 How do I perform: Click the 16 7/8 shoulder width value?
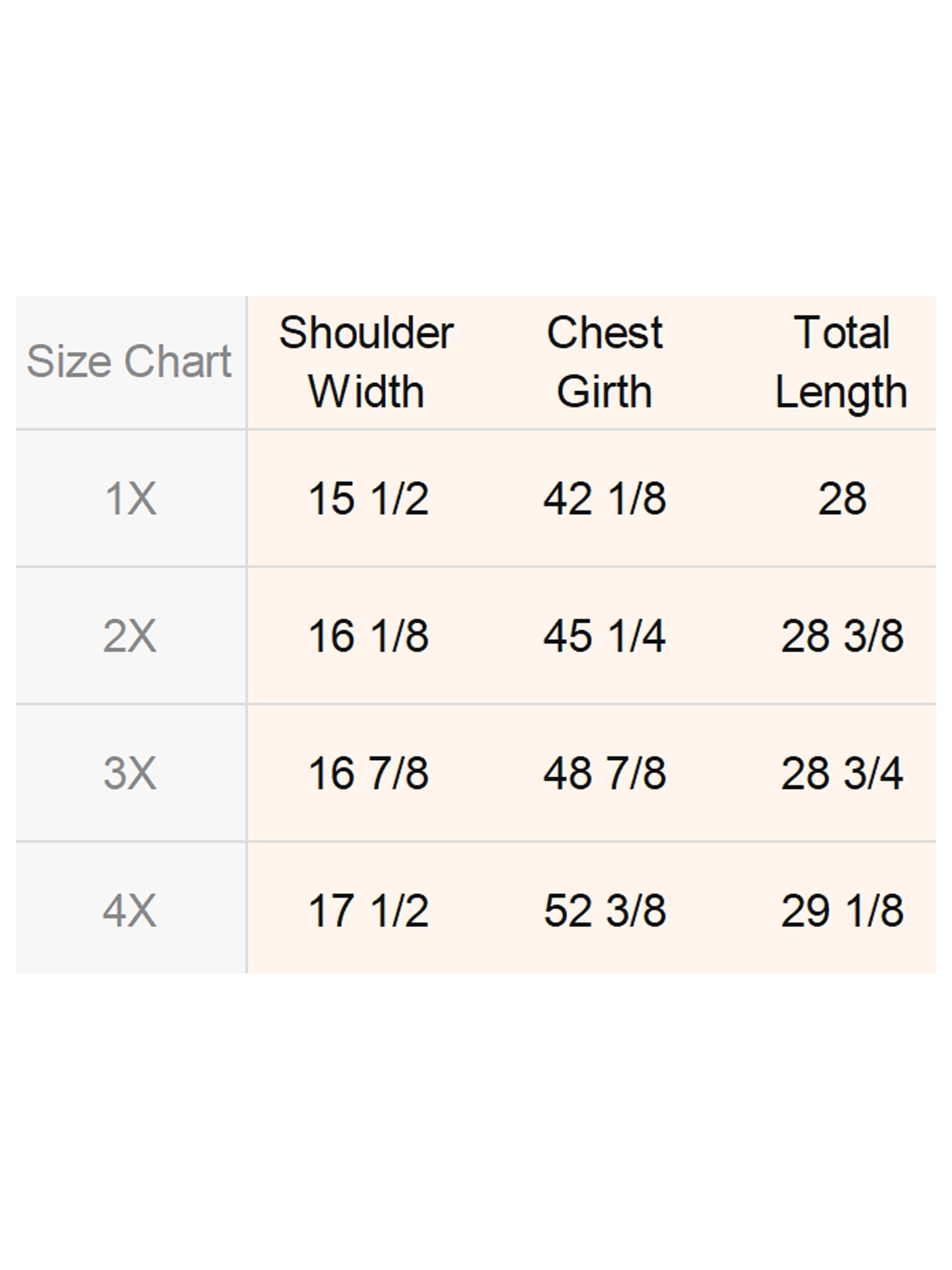point(368,773)
